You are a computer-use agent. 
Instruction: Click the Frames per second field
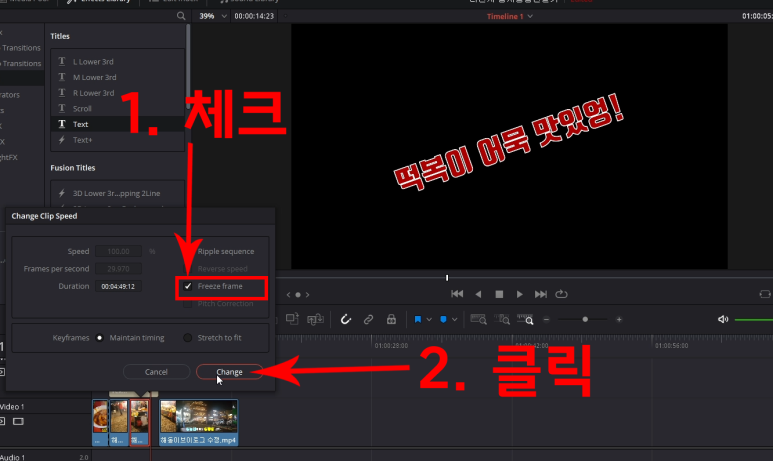118,269
